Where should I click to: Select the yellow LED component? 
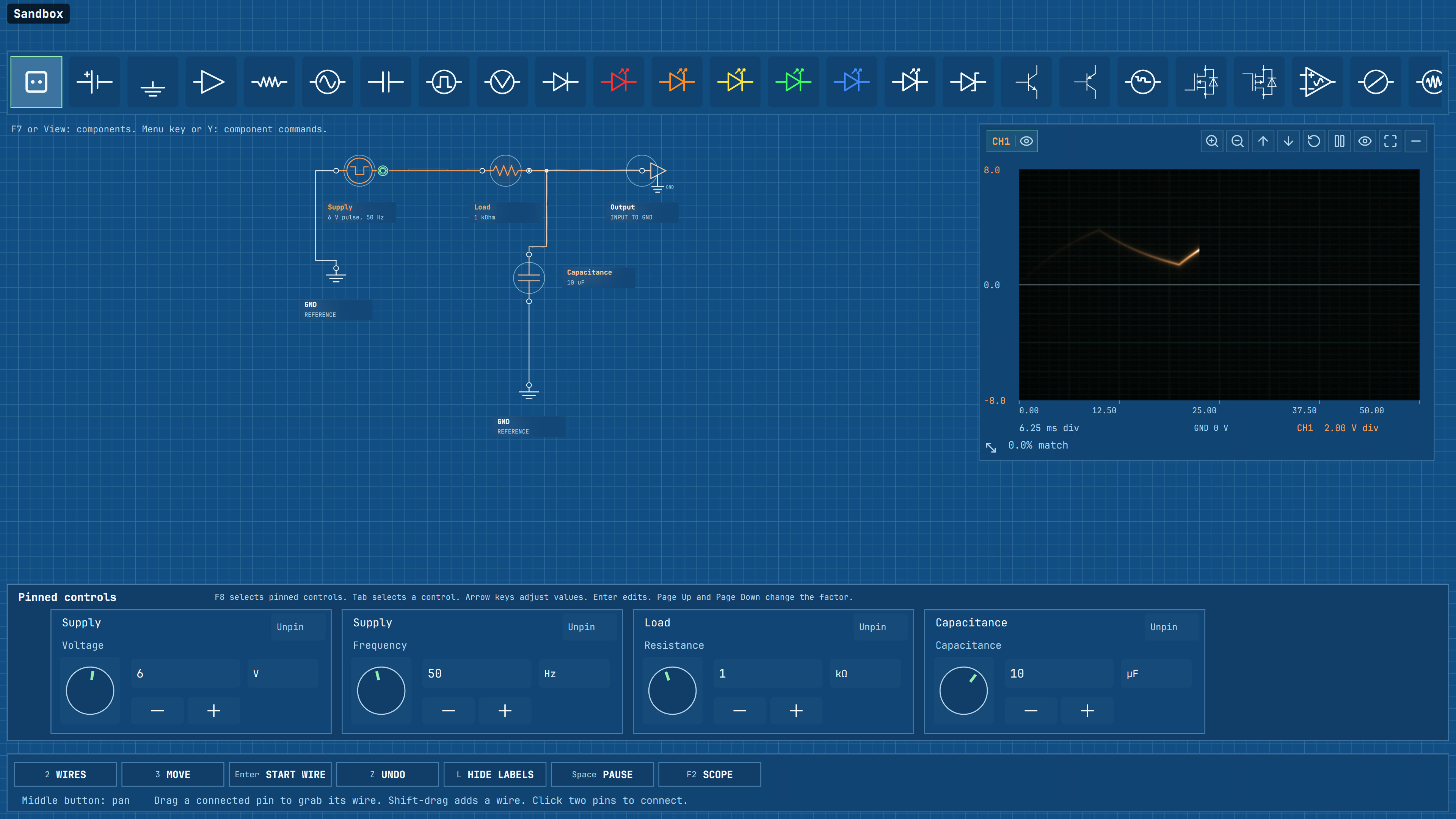tap(735, 82)
